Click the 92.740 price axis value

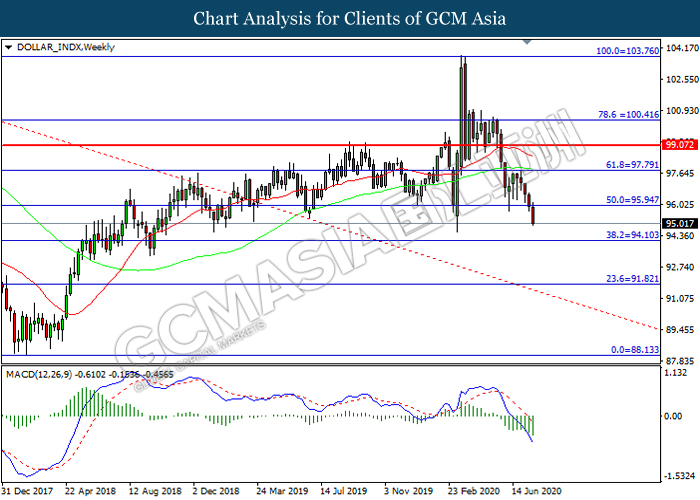[680, 267]
